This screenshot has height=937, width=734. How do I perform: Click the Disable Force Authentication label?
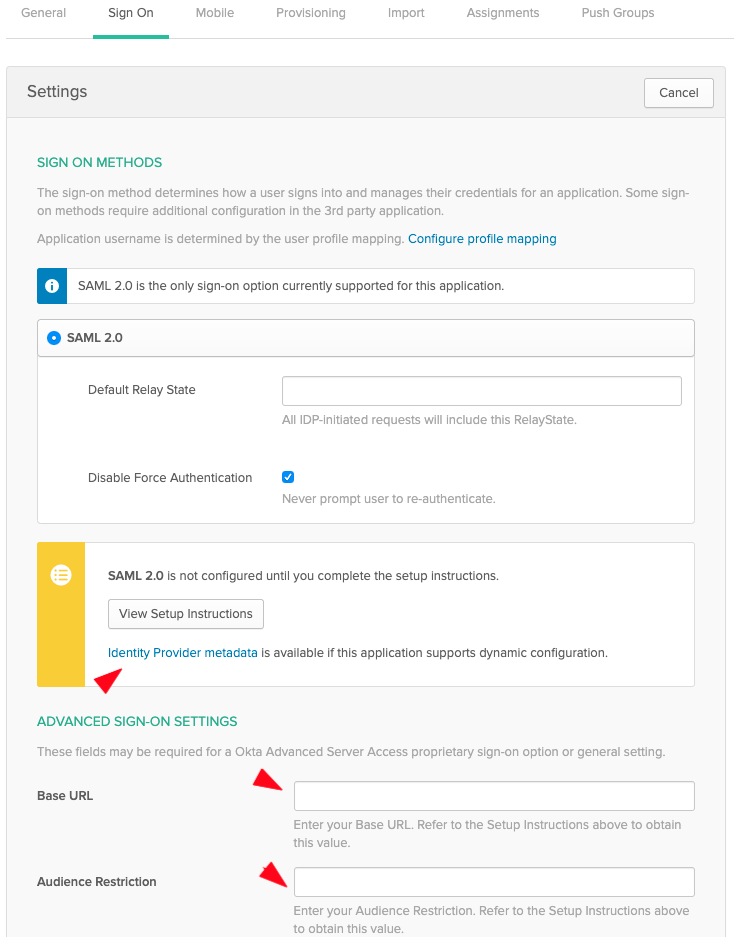170,478
